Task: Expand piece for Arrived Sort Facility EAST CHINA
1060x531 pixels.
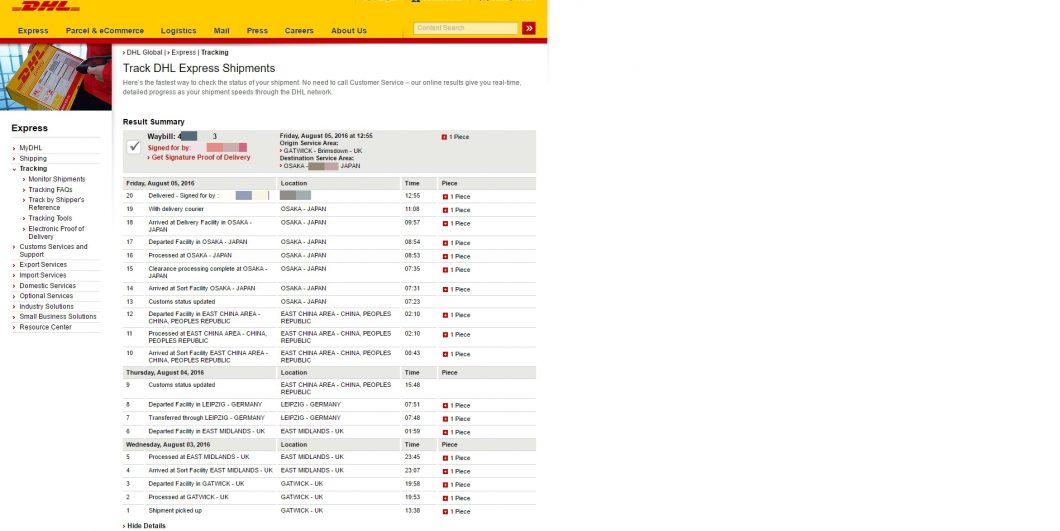Action: pyautogui.click(x=445, y=354)
